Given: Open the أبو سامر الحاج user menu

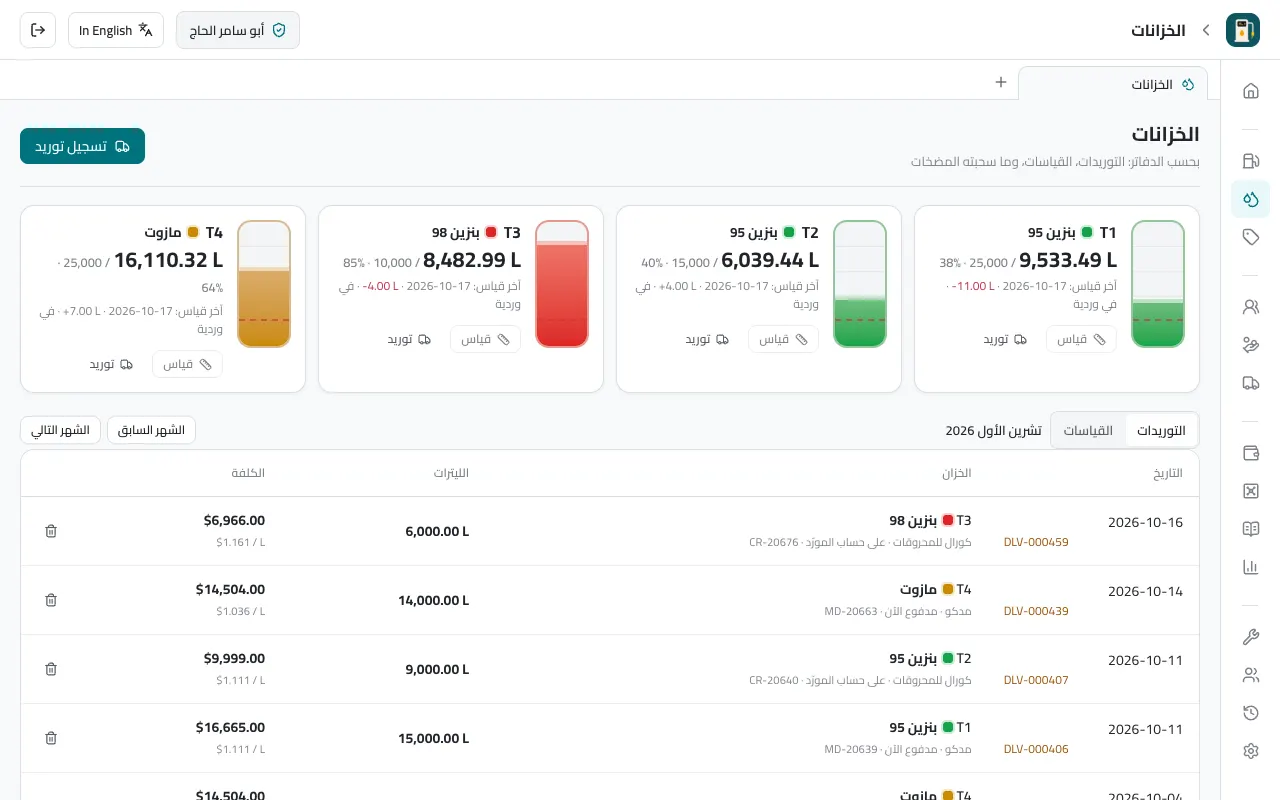Looking at the screenshot, I should (x=238, y=30).
